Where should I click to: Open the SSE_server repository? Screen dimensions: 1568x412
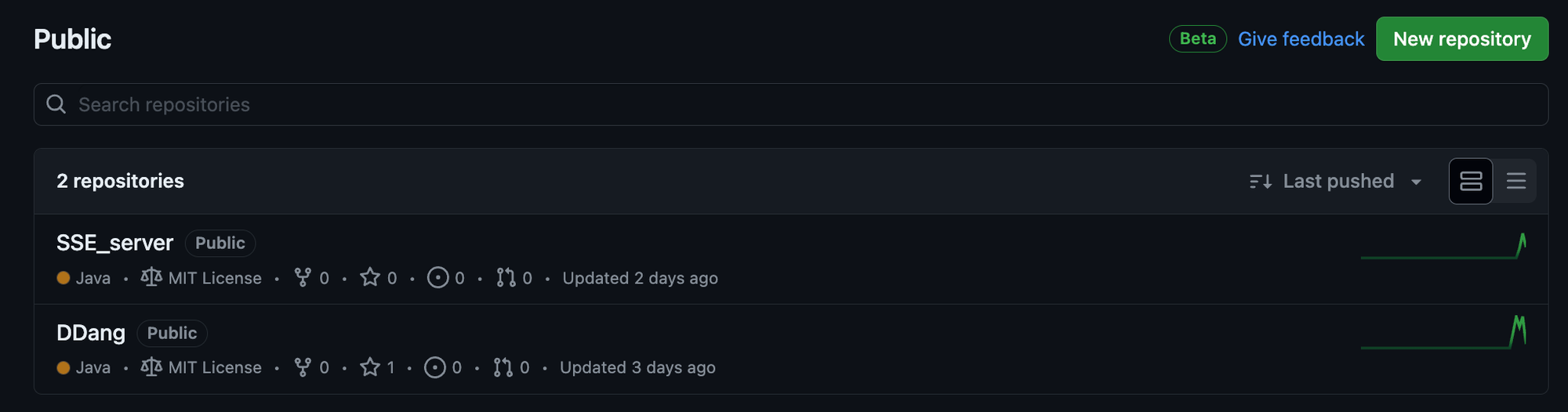(114, 243)
